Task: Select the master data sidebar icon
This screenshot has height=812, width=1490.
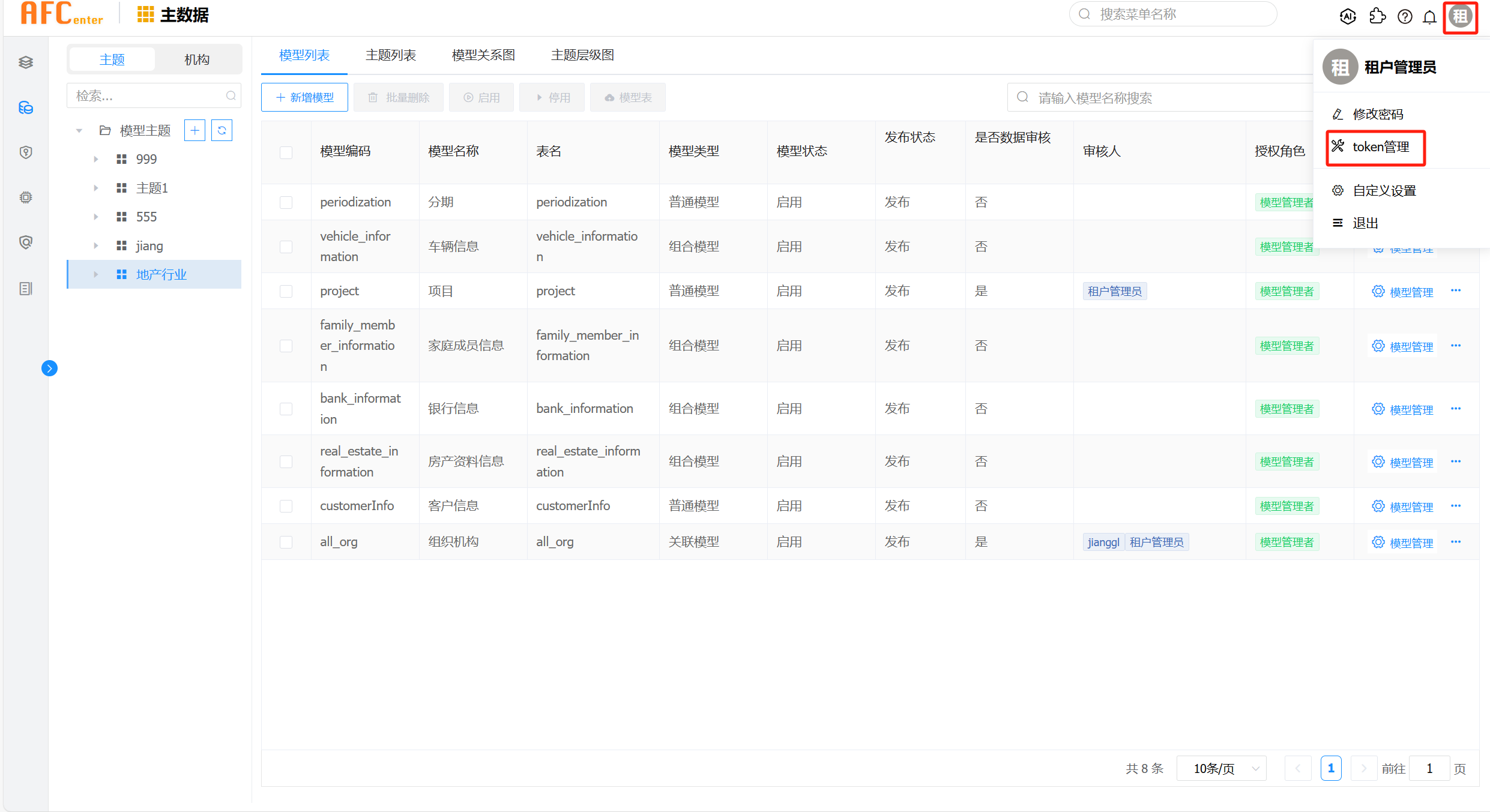Action: tap(26, 107)
